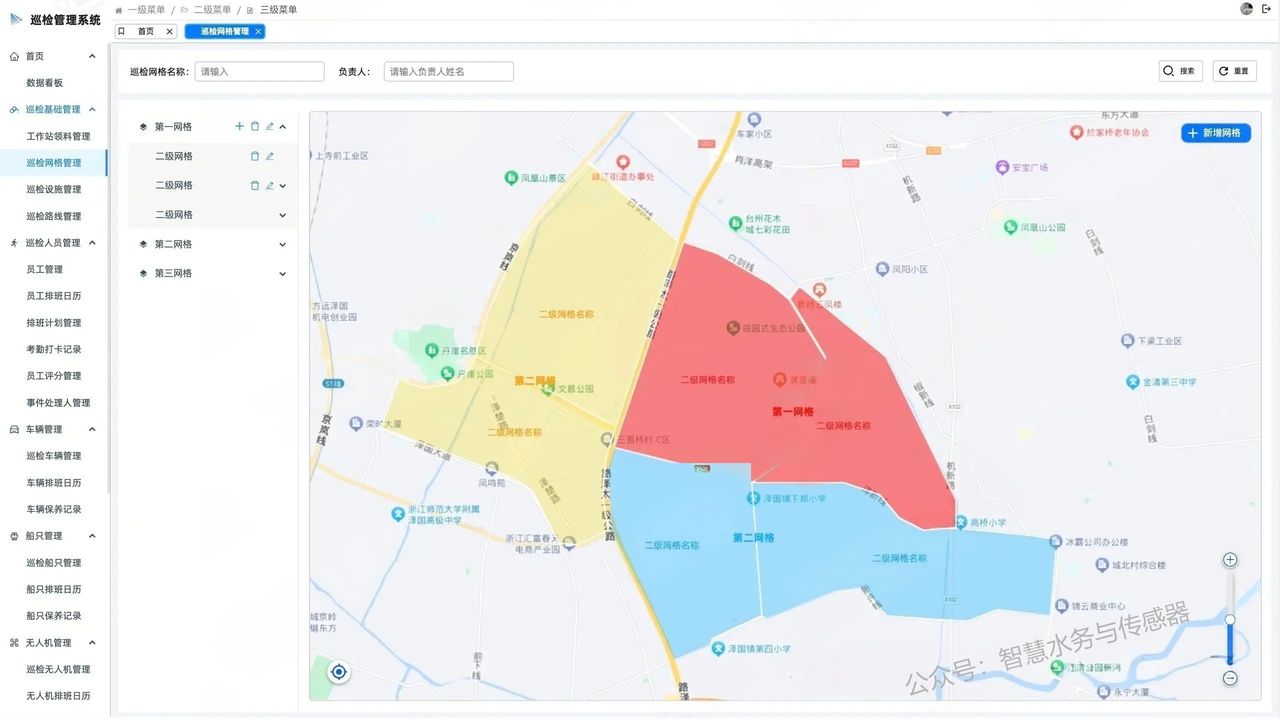Focus the 负责人 name input field

pos(449,71)
